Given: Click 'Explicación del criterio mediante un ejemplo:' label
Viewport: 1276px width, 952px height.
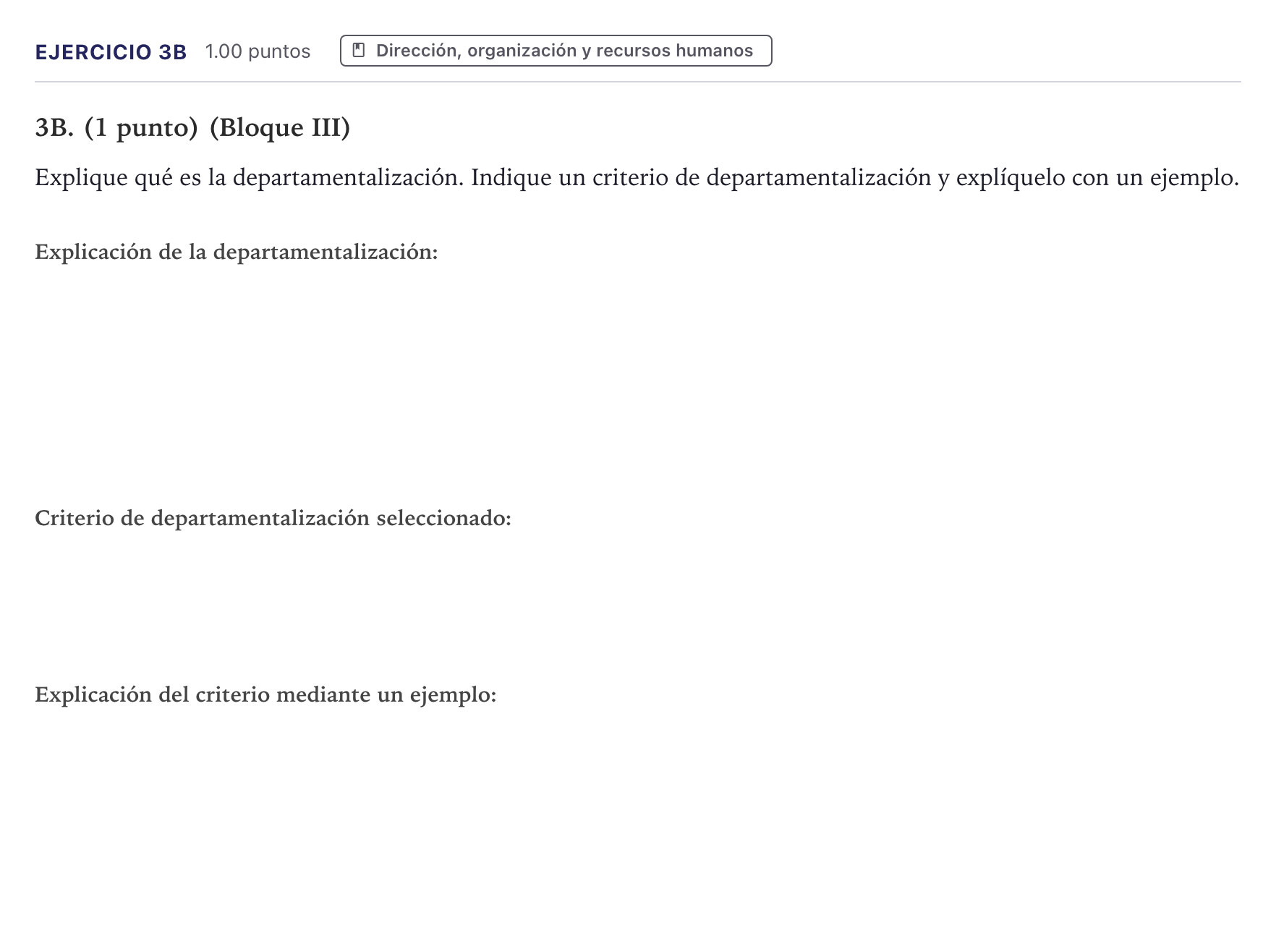Looking at the screenshot, I should [x=265, y=694].
